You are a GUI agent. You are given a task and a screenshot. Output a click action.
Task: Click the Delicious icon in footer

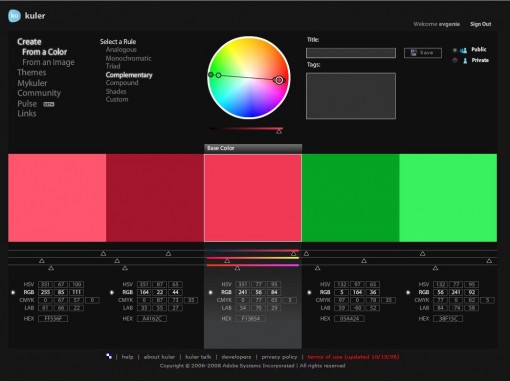pos(109,356)
